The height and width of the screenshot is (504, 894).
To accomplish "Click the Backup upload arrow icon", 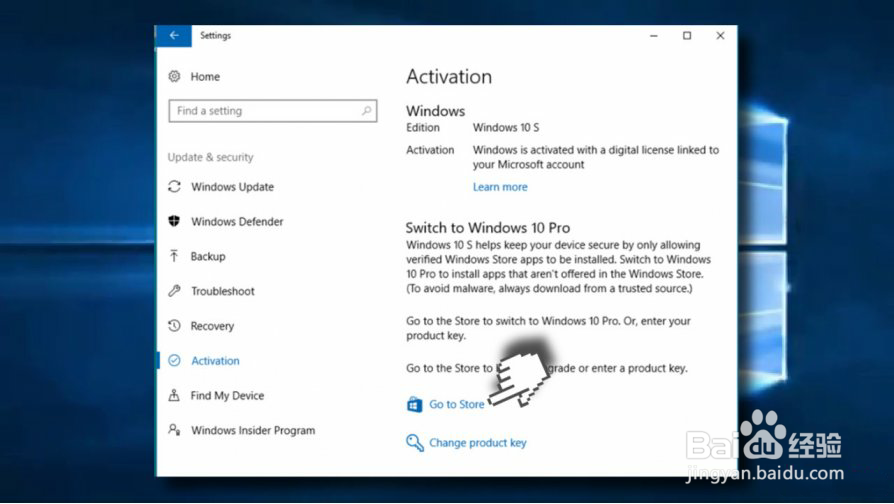I will click(174, 256).
